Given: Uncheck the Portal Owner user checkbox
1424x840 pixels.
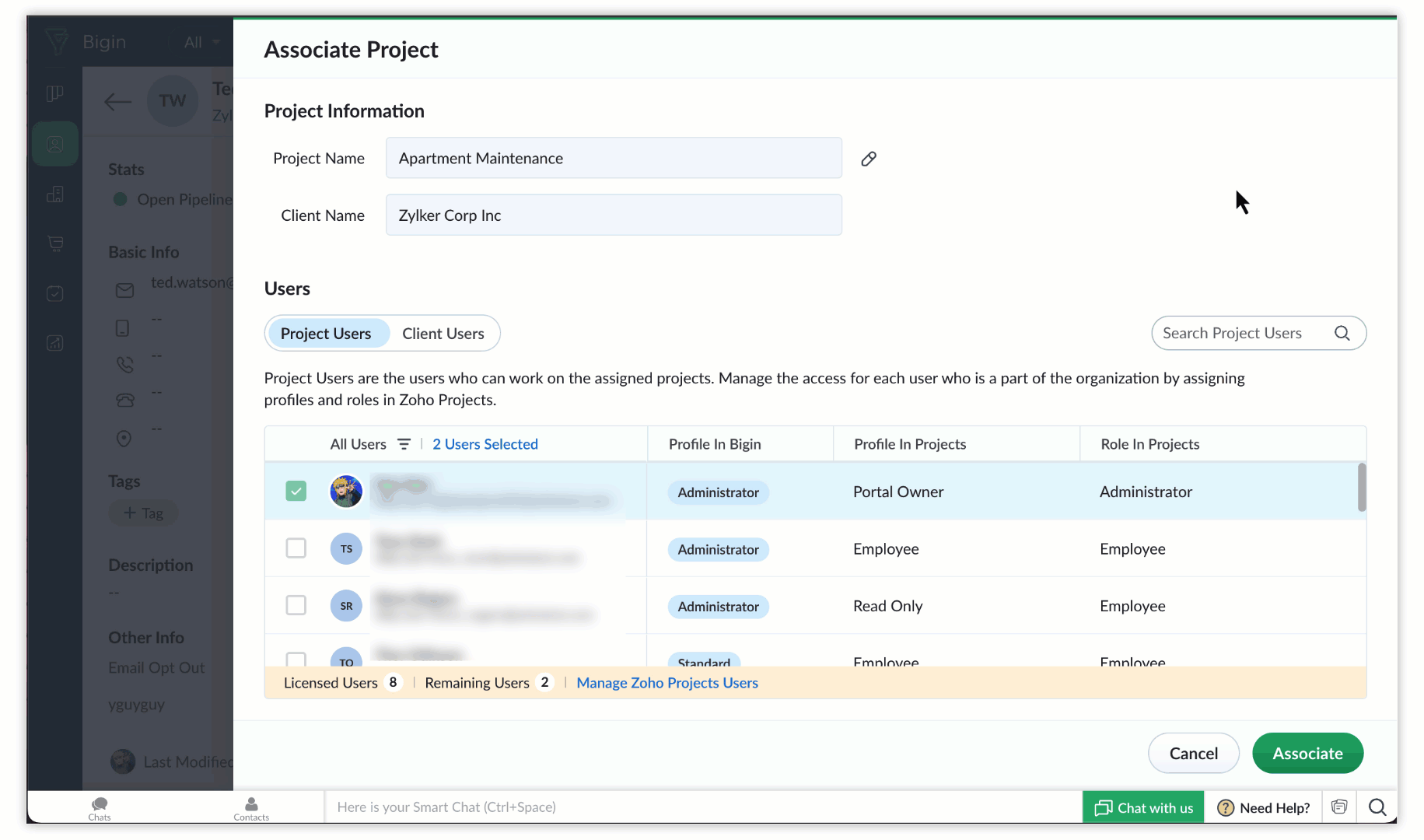Looking at the screenshot, I should pos(296,491).
